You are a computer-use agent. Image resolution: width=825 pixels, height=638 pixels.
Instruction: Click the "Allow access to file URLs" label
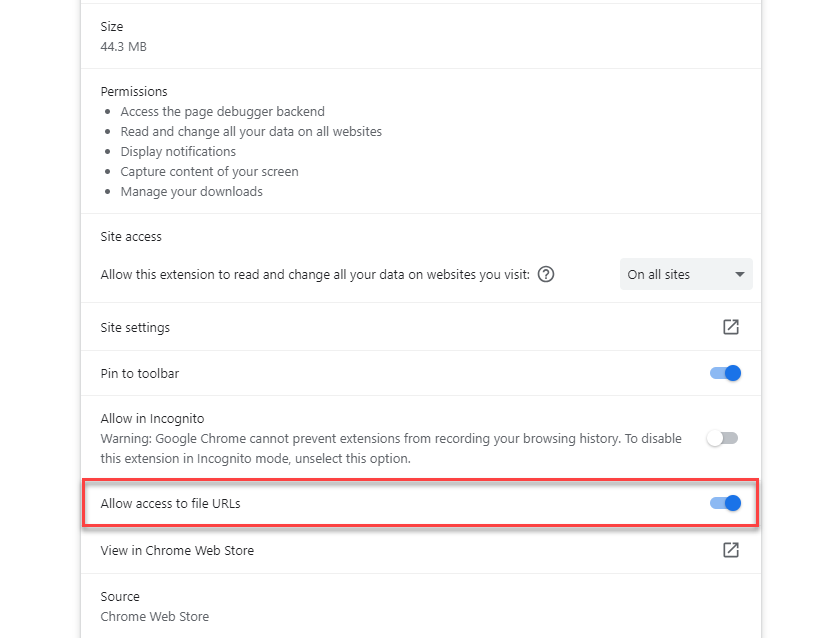pyautogui.click(x=170, y=503)
